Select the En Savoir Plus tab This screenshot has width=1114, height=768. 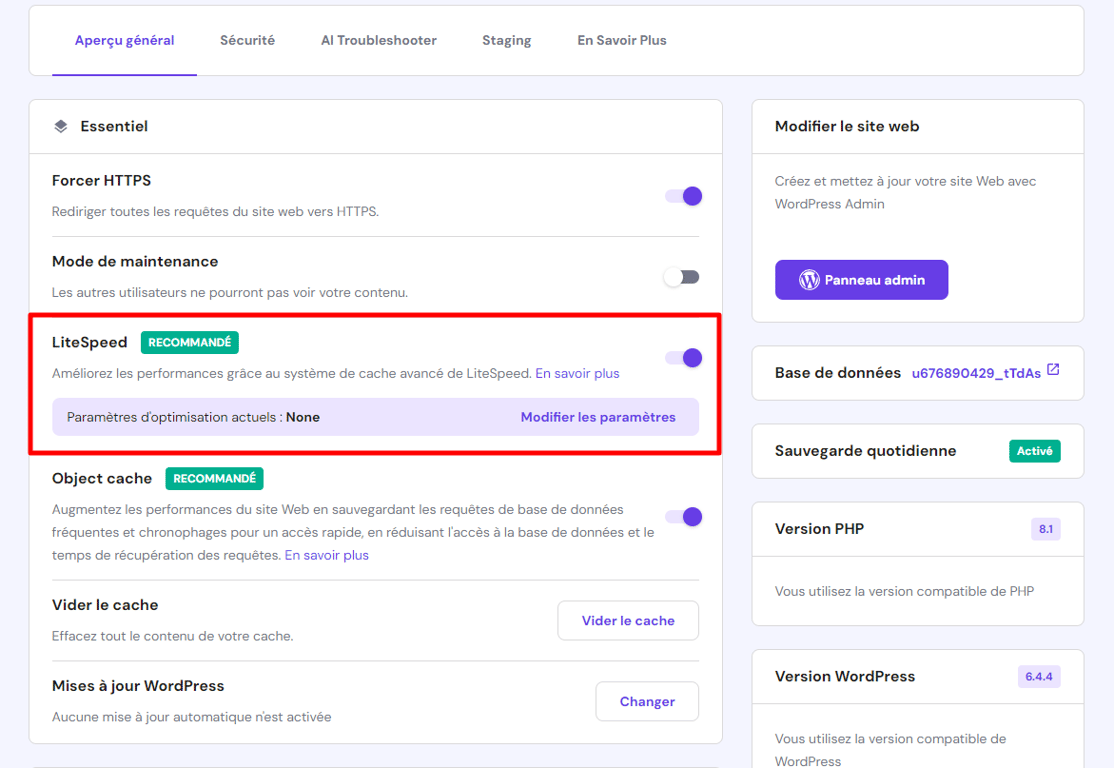click(621, 40)
